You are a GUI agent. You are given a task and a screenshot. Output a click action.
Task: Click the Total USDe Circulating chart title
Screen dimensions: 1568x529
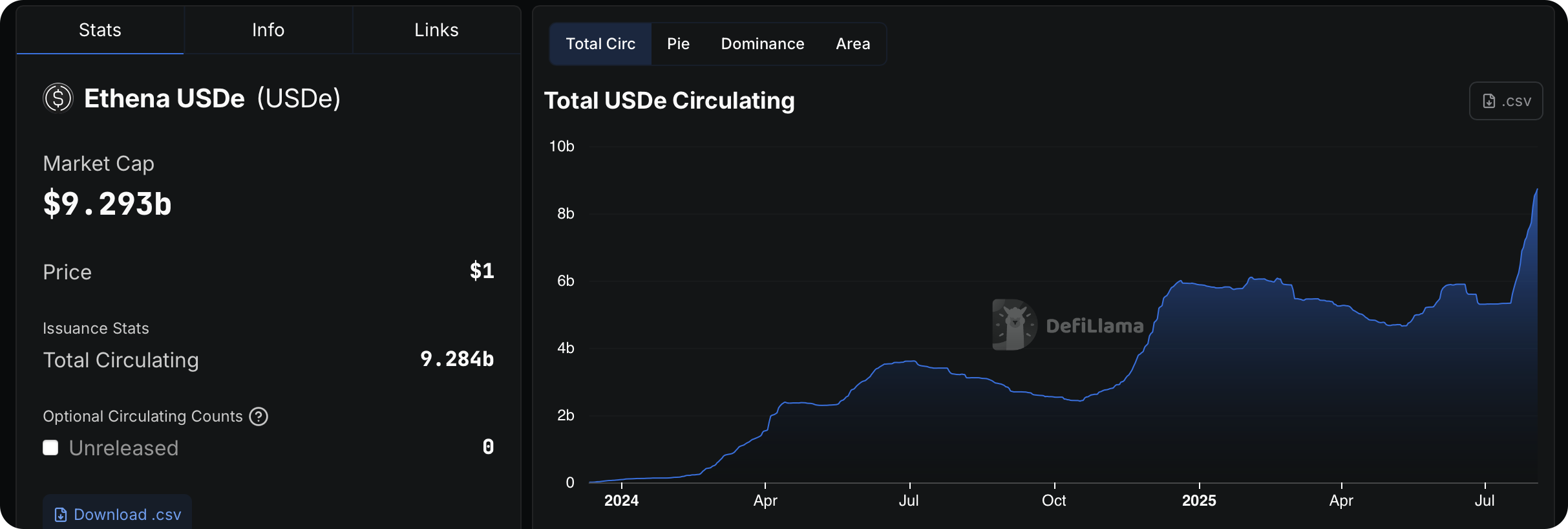[x=669, y=101]
